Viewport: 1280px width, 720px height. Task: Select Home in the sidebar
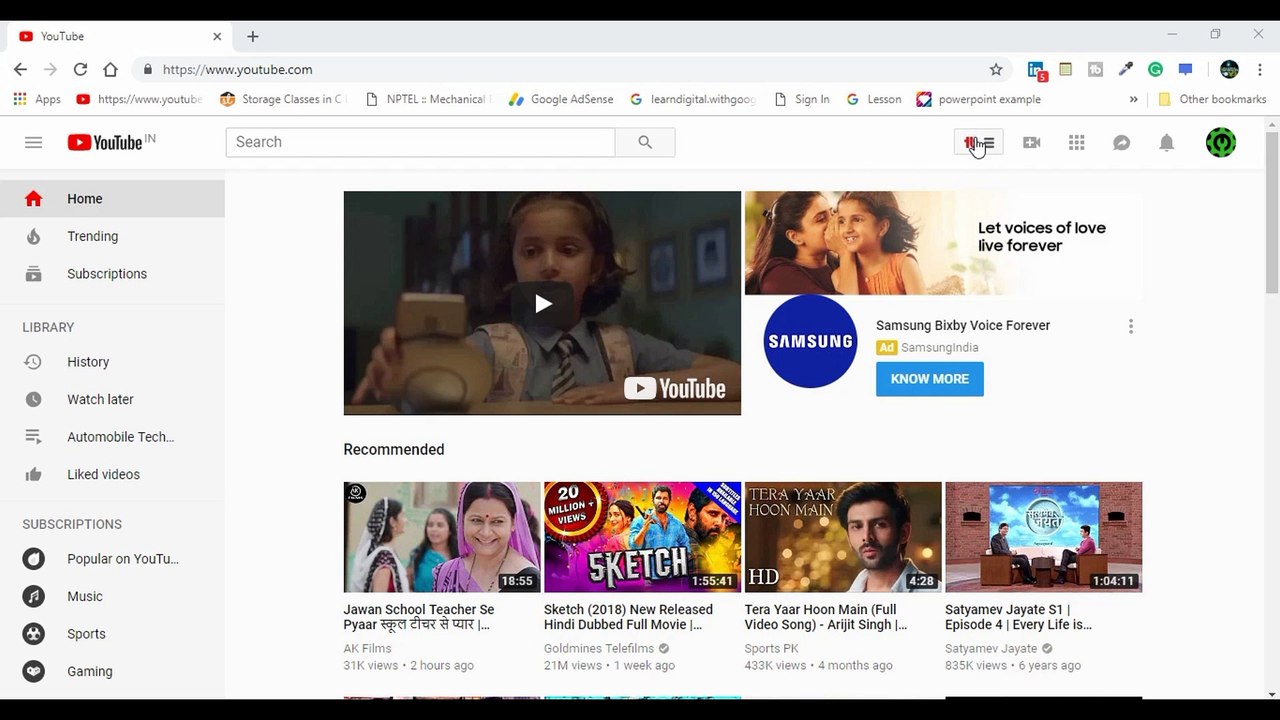112,199
